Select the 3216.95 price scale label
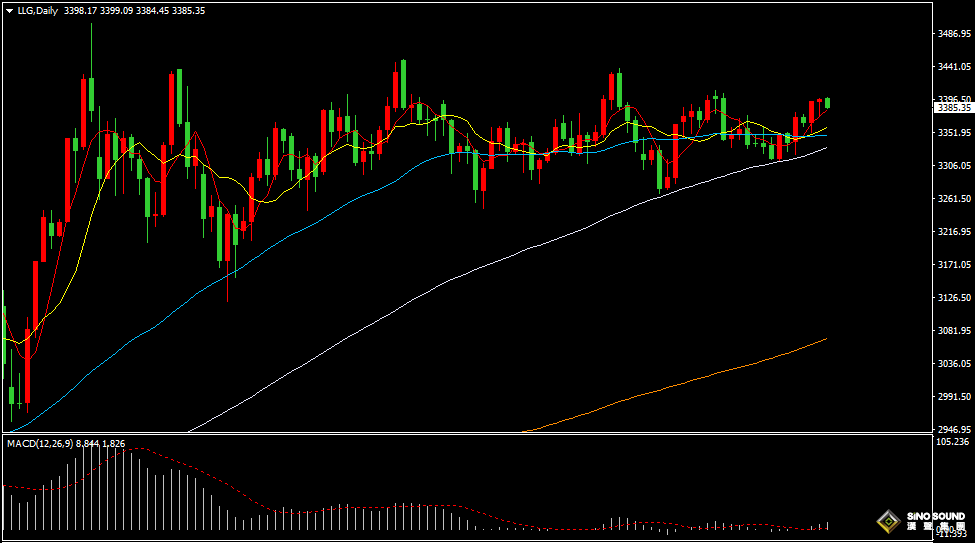Viewport: 975px width, 543px height. (x=954, y=231)
